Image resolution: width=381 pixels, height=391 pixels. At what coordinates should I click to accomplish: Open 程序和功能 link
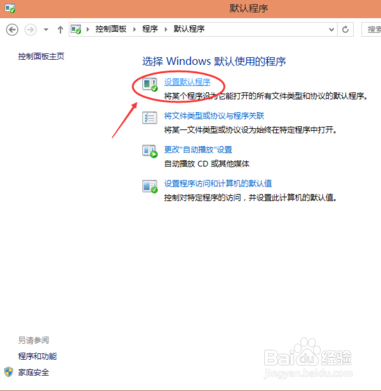click(x=37, y=356)
